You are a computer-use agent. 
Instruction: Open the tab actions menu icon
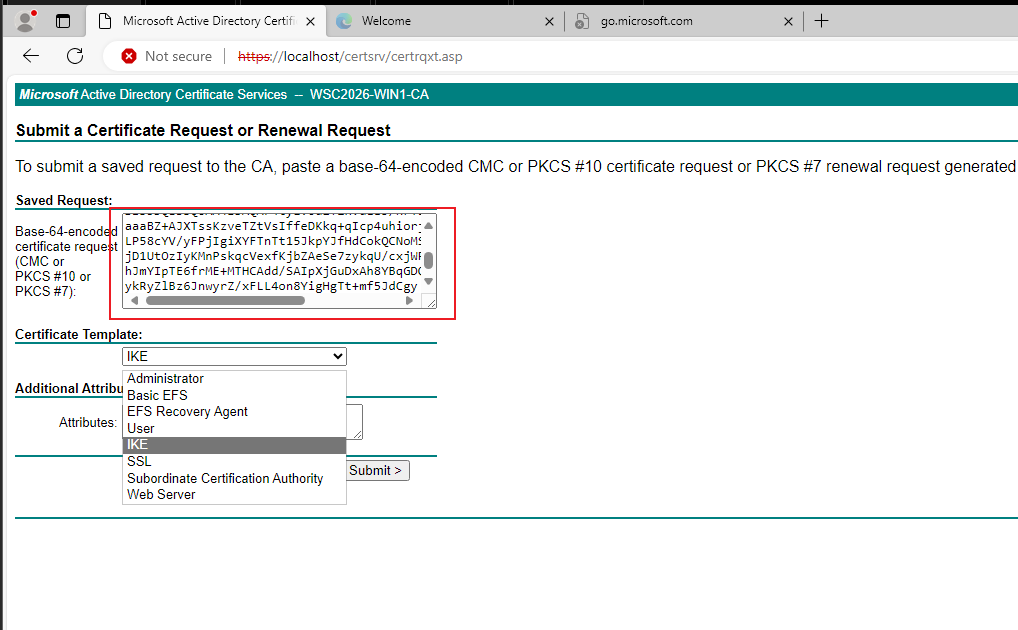pyautogui.click(x=63, y=21)
